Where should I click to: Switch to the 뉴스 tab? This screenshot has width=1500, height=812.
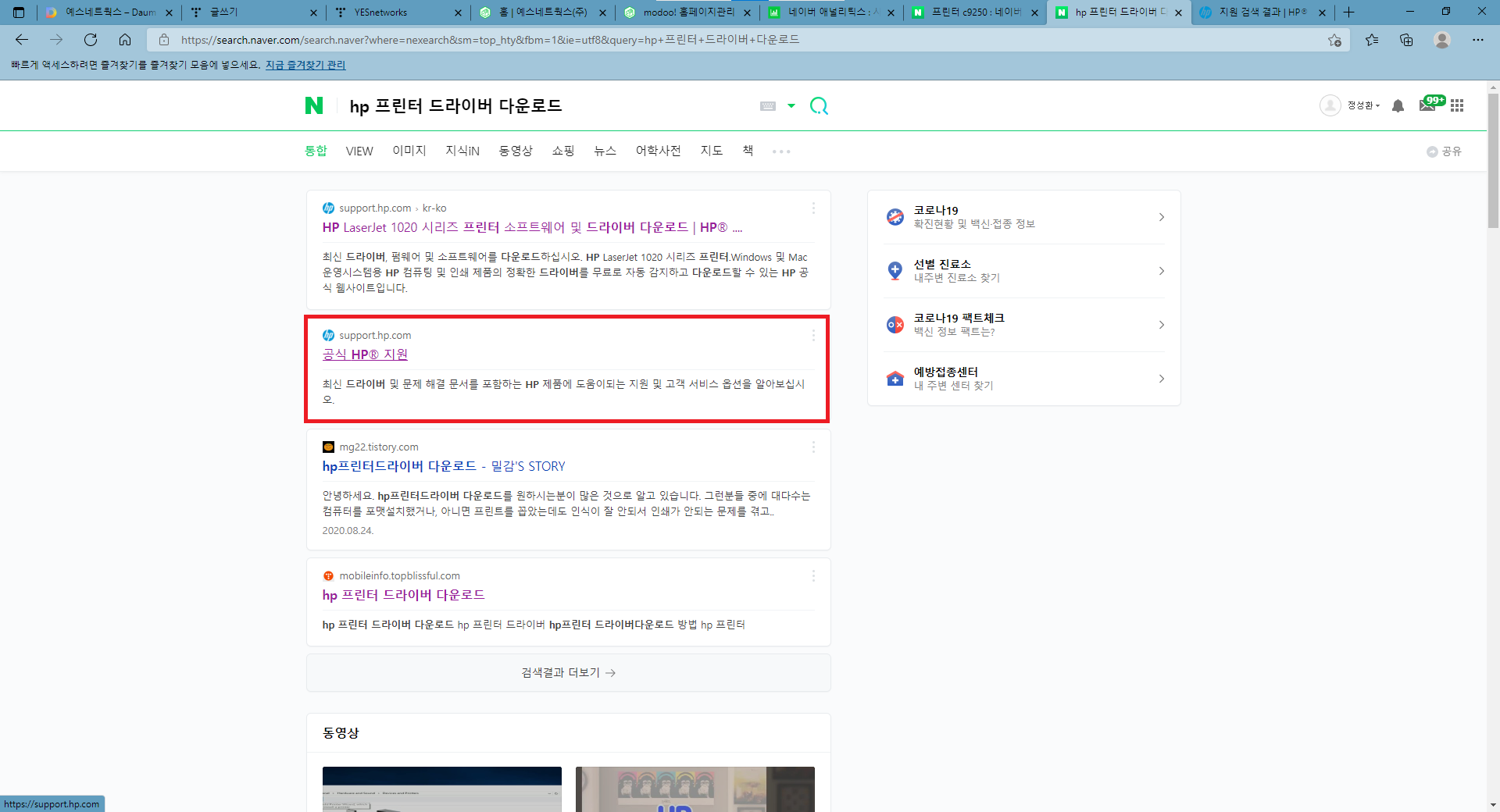pyautogui.click(x=605, y=151)
